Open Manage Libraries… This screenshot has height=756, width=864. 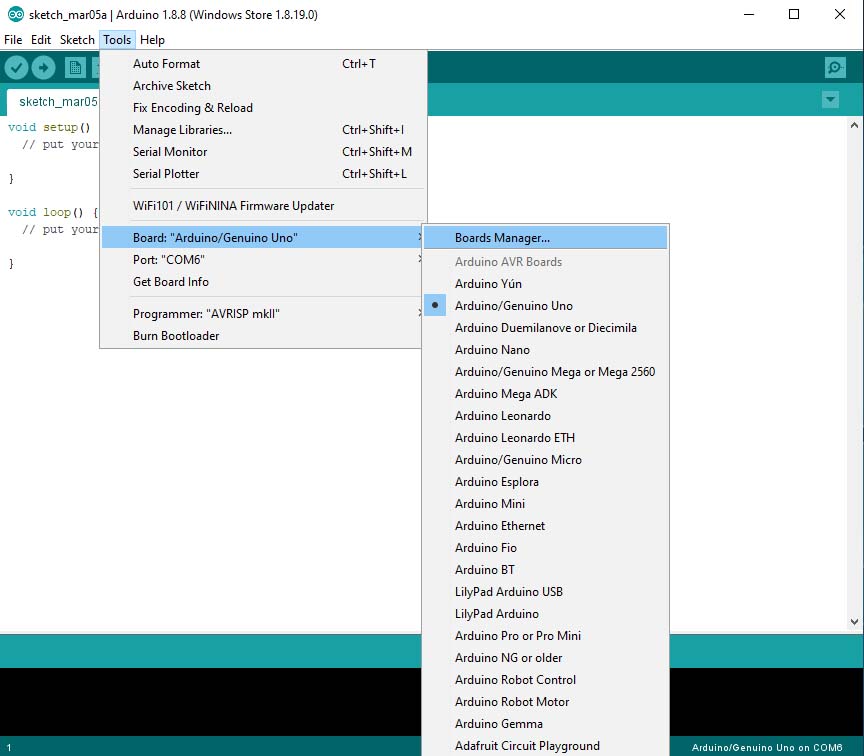pos(263,130)
